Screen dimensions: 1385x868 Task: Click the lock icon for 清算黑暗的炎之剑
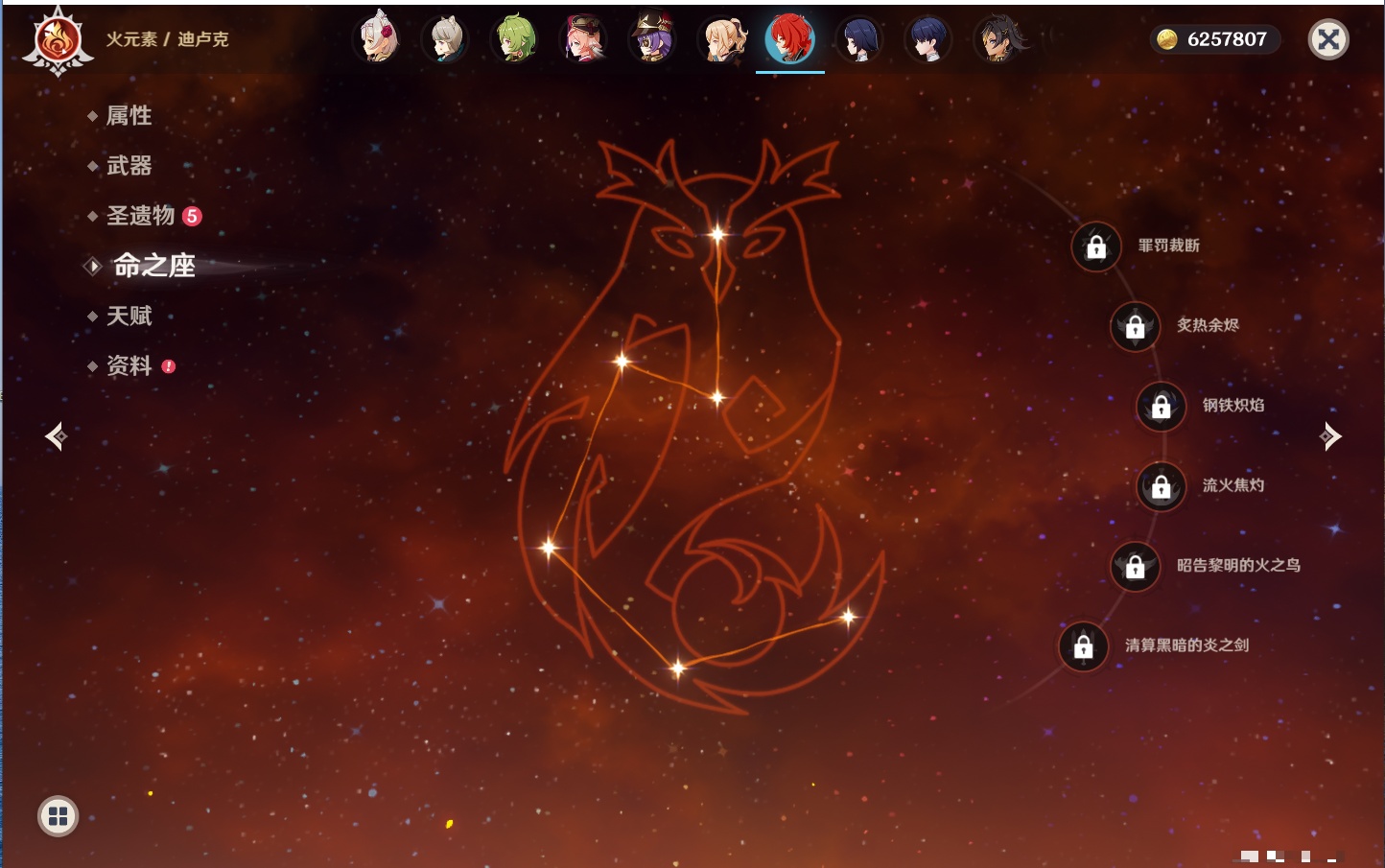(1084, 645)
